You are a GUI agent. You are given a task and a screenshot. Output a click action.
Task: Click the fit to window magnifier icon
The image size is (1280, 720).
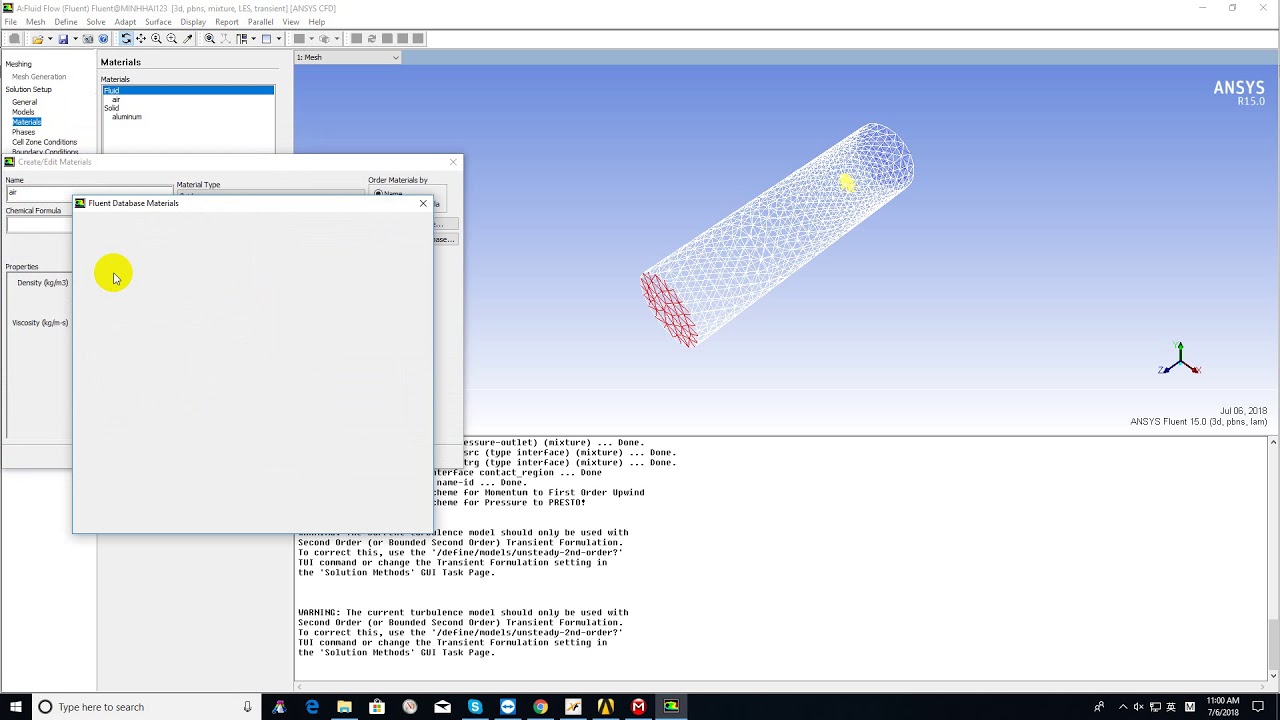pos(210,39)
